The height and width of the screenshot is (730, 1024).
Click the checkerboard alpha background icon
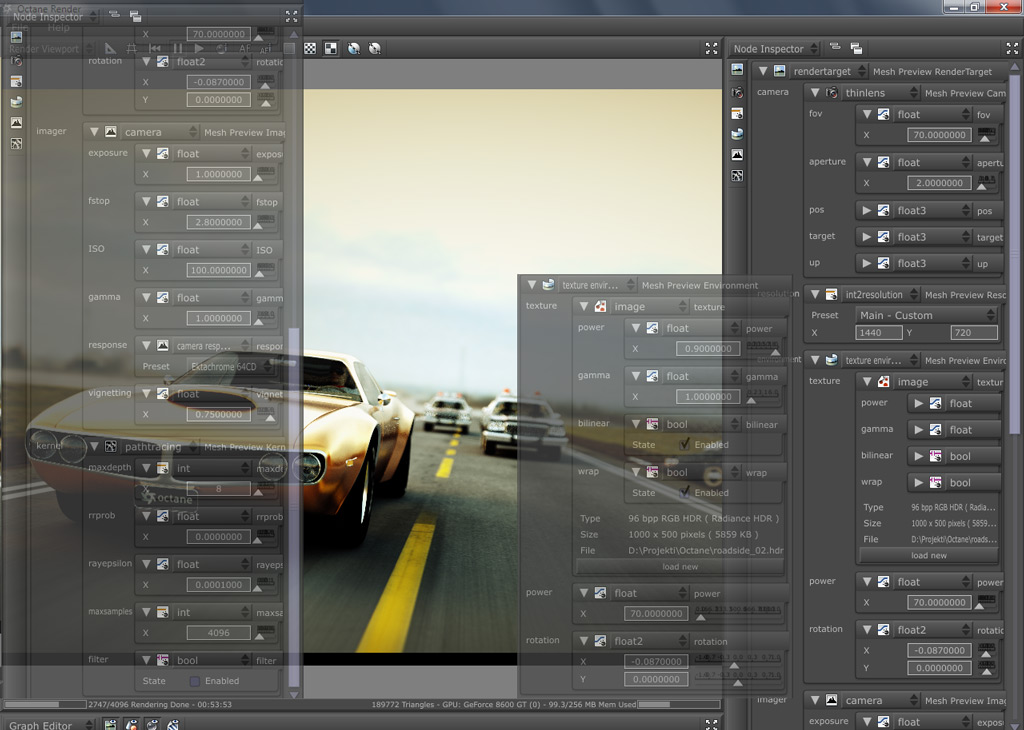(310, 48)
